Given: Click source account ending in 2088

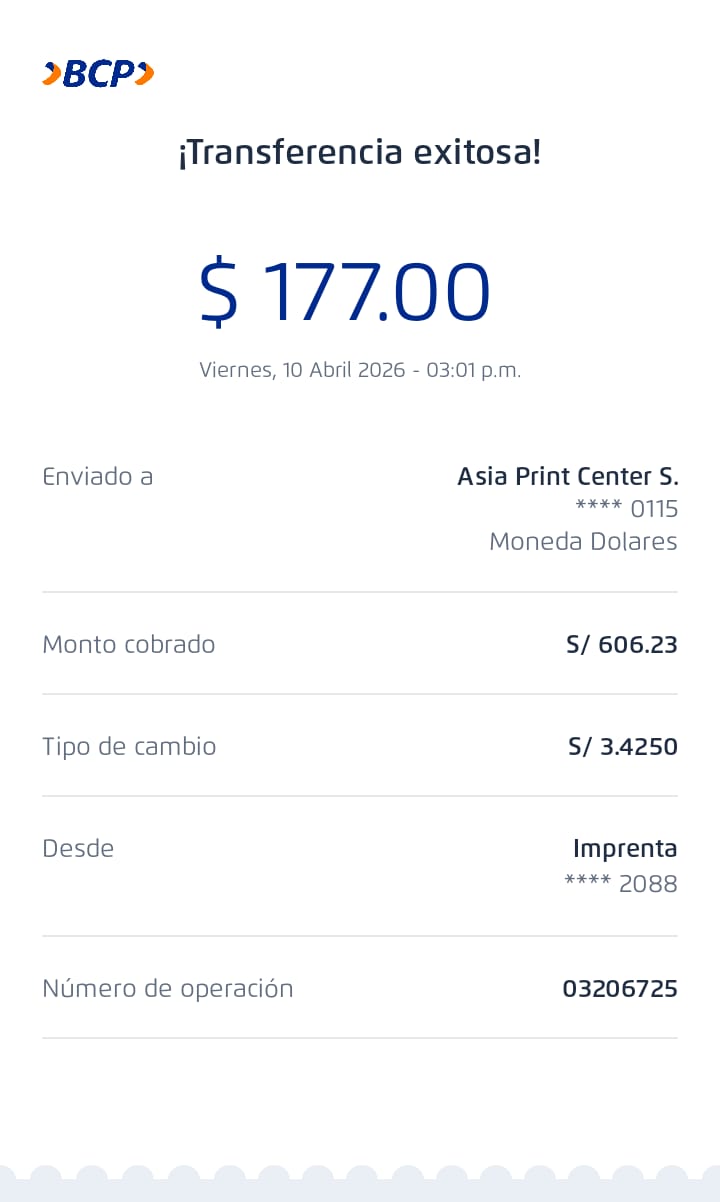Looking at the screenshot, I should tap(620, 884).
